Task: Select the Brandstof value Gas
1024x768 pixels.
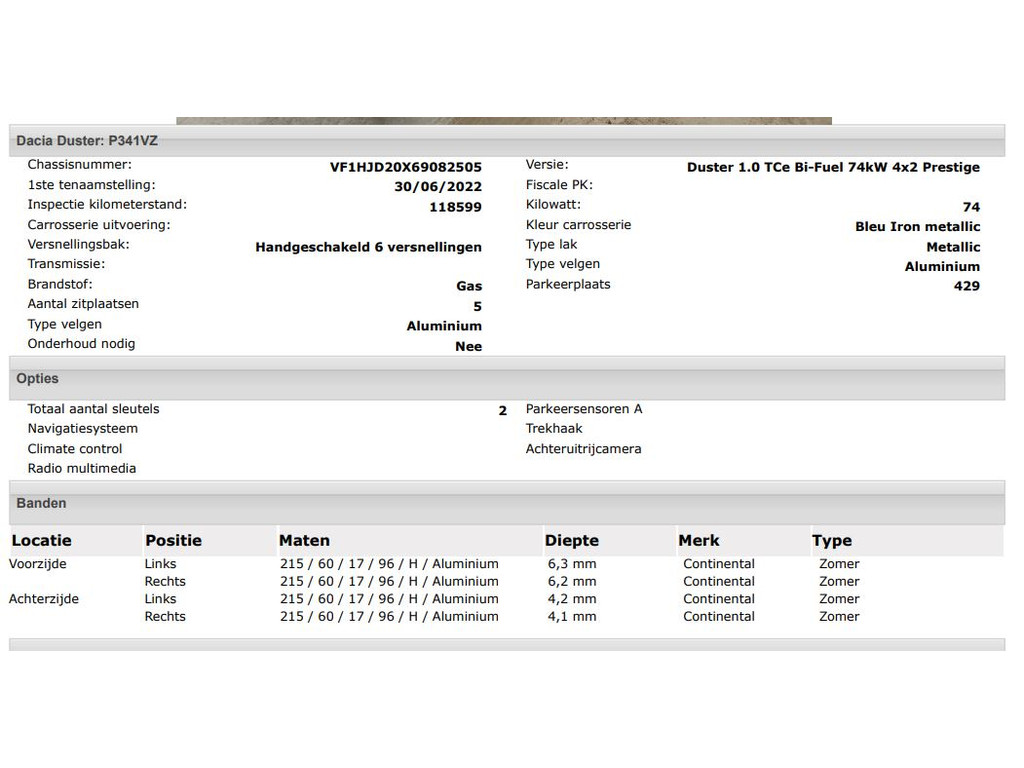Action: 469,286
